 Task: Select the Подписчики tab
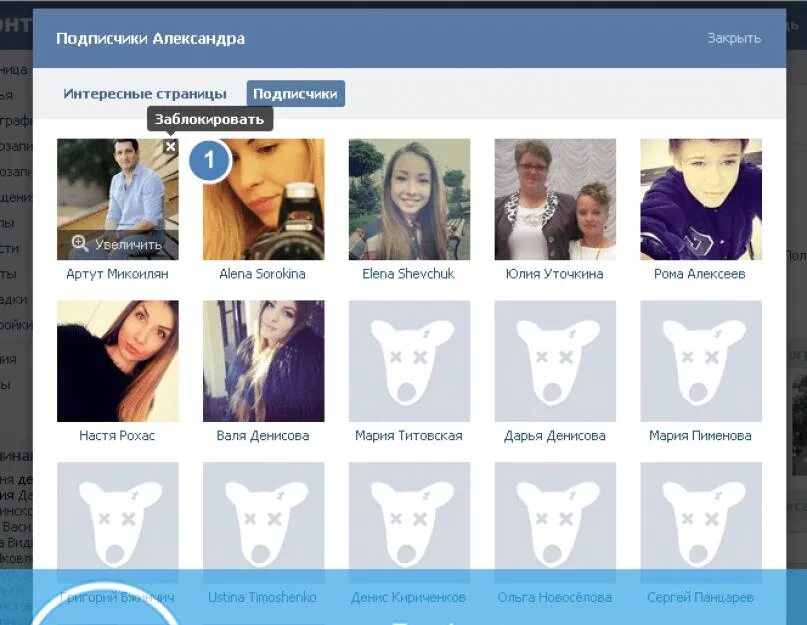tap(295, 94)
